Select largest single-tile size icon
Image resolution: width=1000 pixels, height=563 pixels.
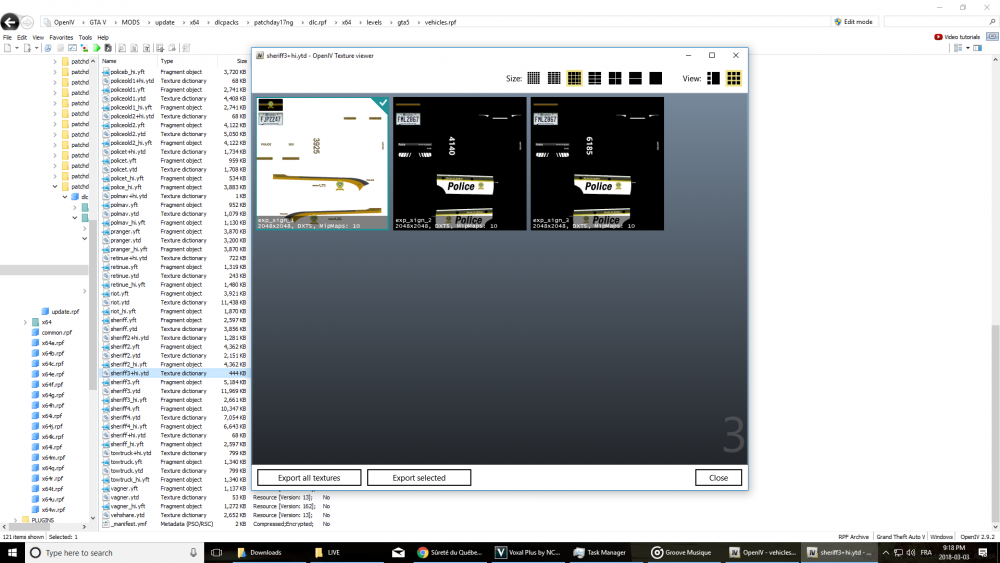pyautogui.click(x=656, y=78)
